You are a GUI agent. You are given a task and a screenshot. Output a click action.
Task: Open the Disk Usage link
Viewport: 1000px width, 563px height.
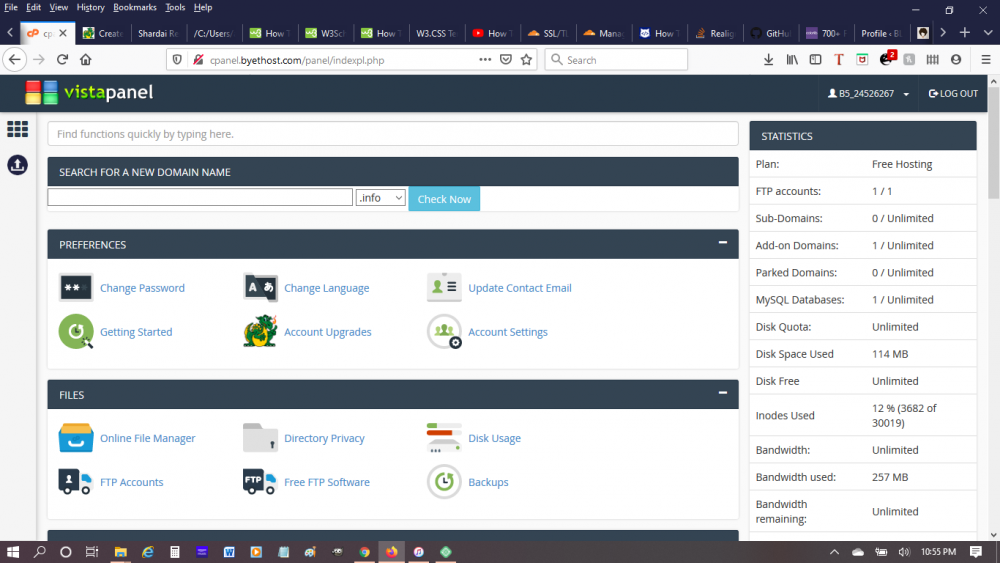coord(494,438)
